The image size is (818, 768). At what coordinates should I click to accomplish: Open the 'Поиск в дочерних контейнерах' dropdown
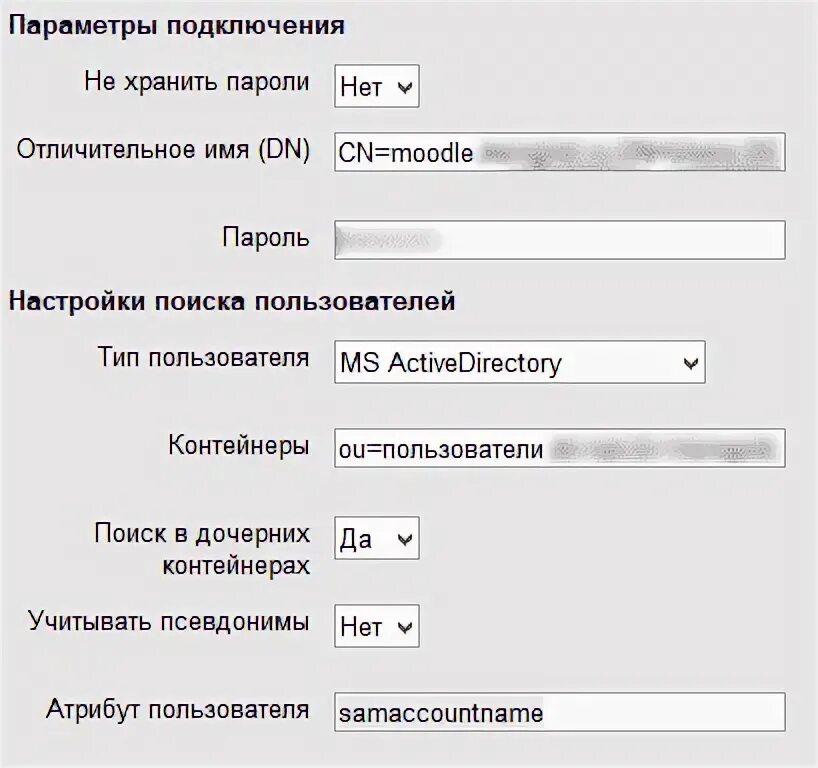[377, 538]
